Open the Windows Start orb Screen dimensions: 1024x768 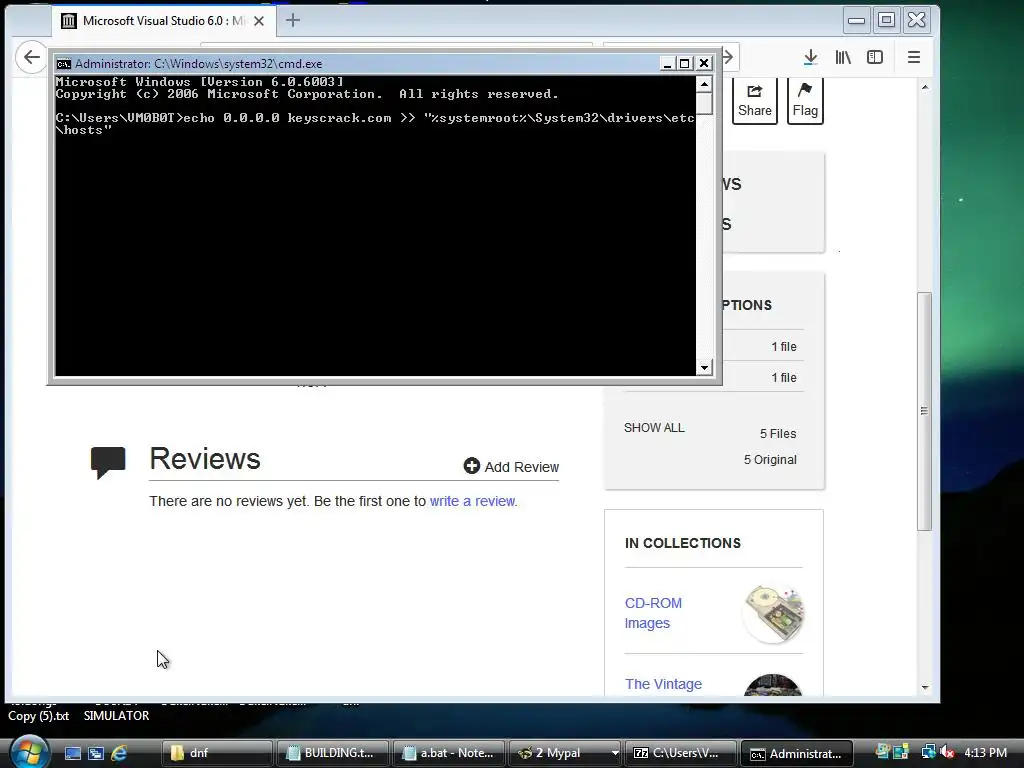[x=29, y=752]
